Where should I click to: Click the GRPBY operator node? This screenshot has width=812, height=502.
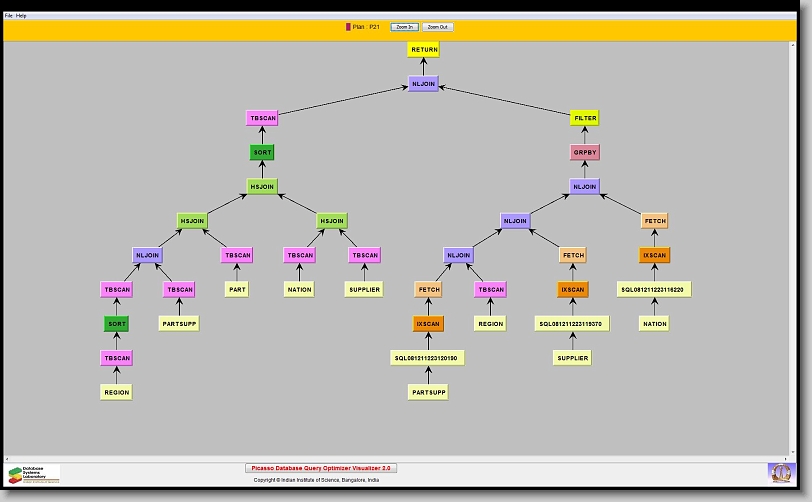click(585, 153)
